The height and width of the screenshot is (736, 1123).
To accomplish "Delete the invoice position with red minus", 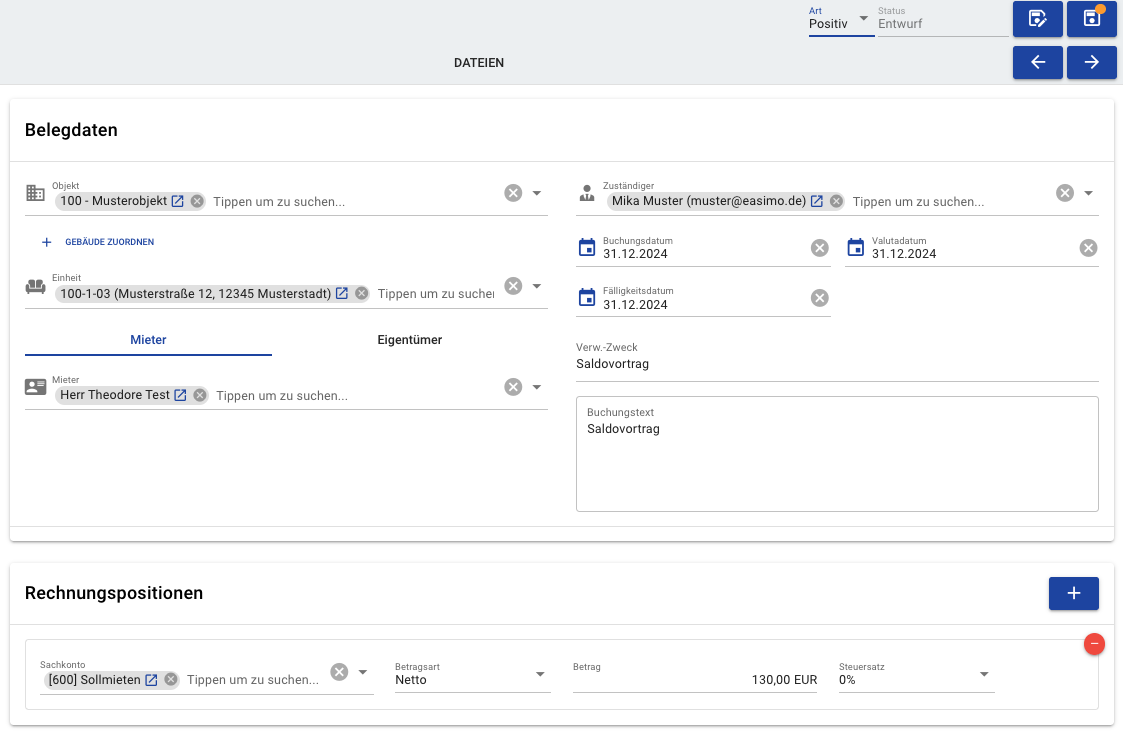I will click(1094, 644).
